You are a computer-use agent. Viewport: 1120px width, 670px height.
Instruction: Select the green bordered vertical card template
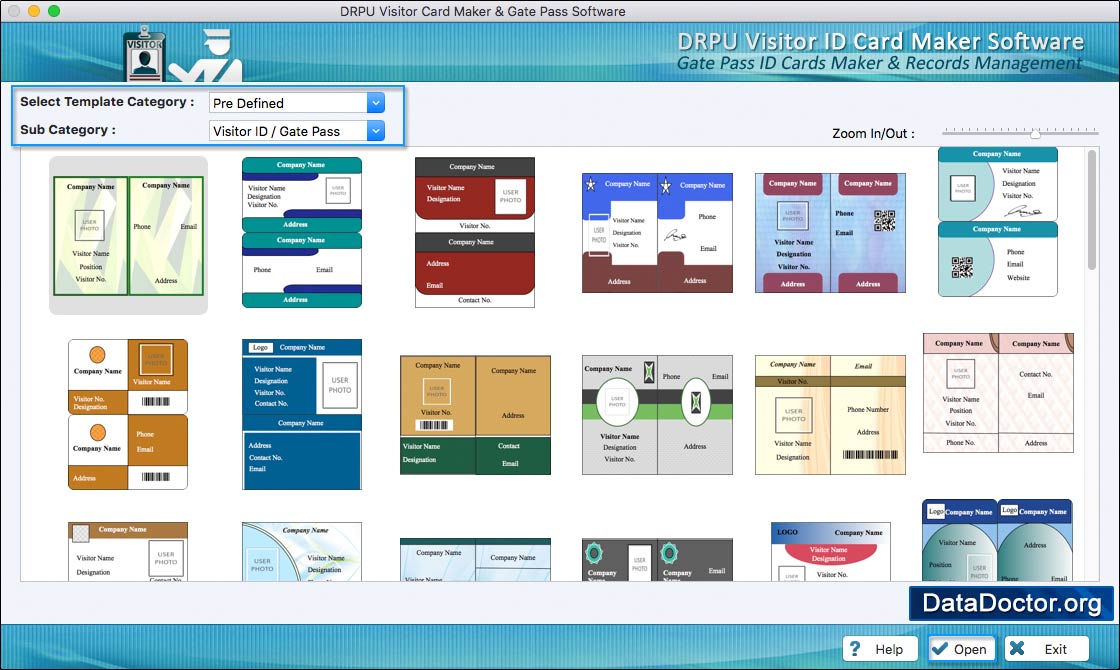pyautogui.click(x=129, y=236)
